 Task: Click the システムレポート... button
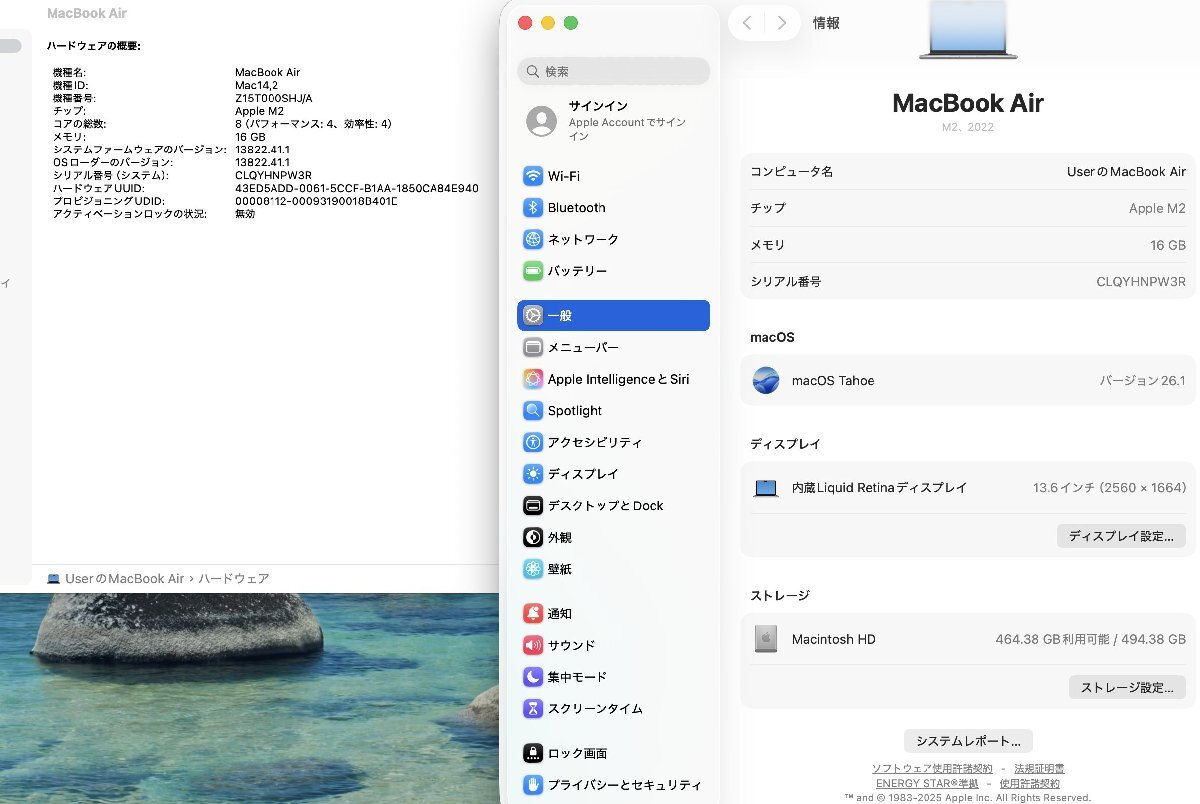pos(968,741)
